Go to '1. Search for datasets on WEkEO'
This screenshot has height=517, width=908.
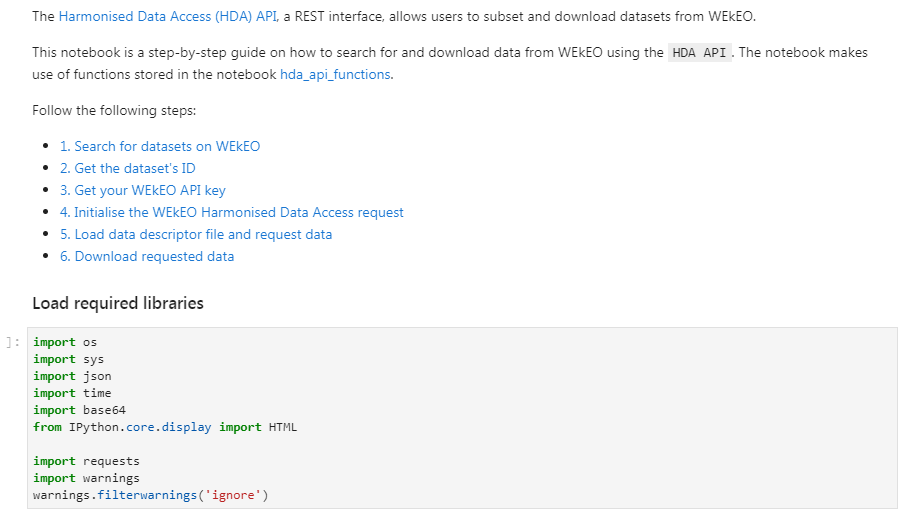160,146
